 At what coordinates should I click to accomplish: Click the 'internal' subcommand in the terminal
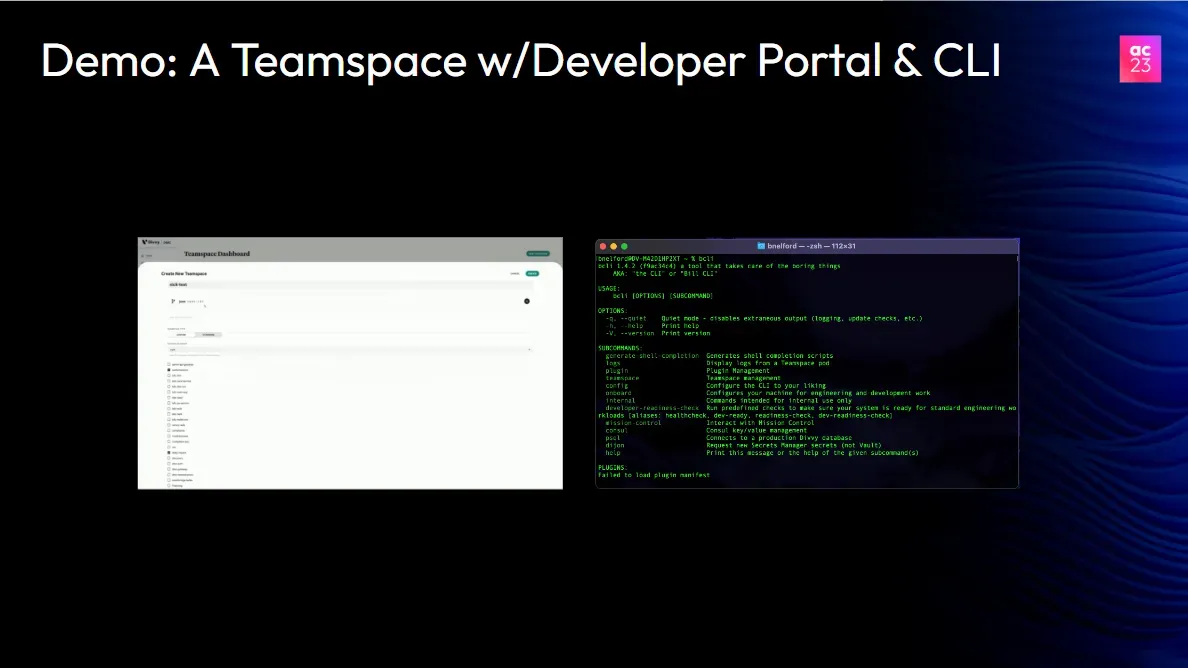coord(621,401)
